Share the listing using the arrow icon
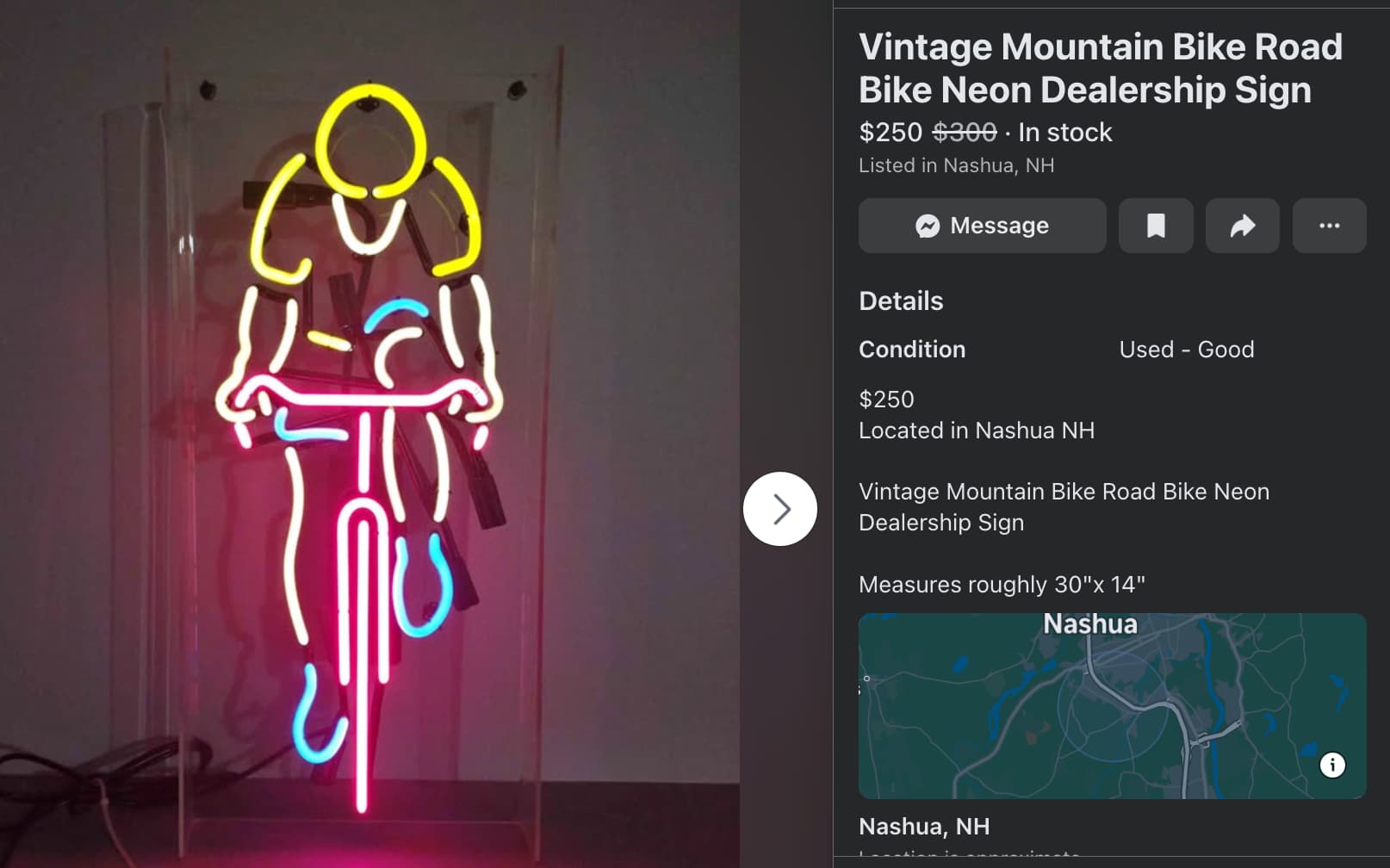 pos(1242,226)
